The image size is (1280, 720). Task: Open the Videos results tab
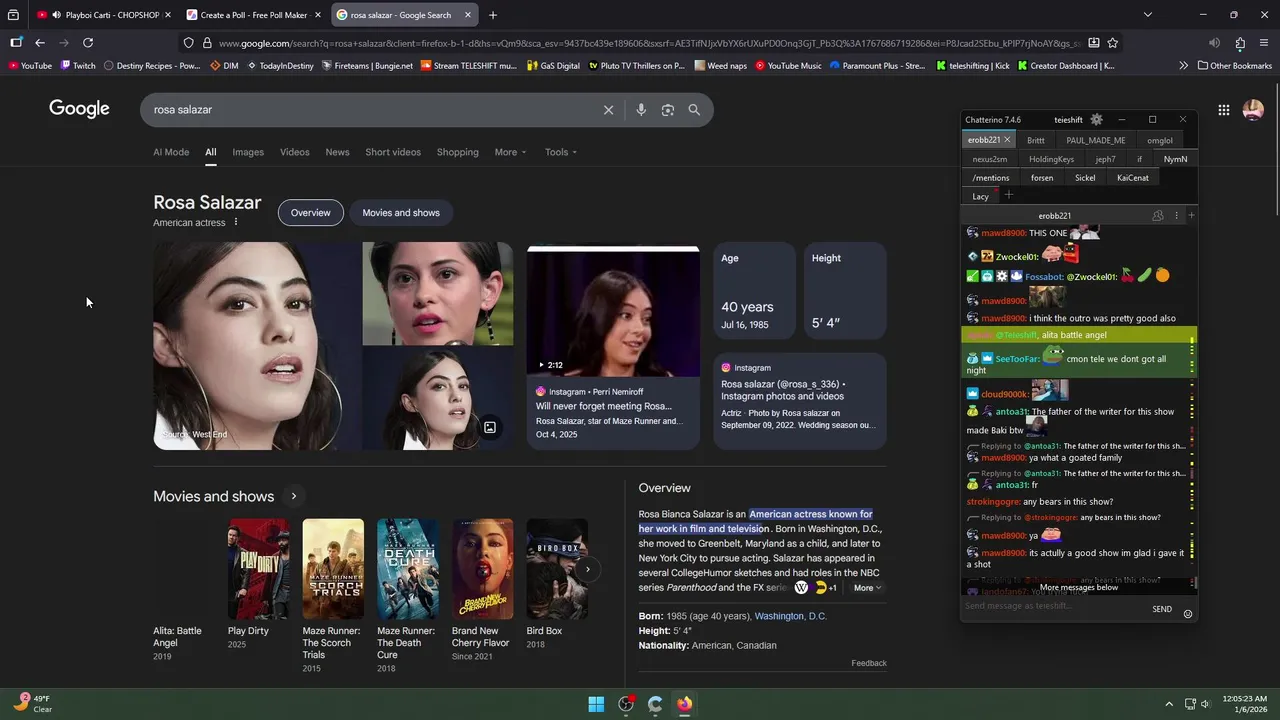pyautogui.click(x=295, y=152)
